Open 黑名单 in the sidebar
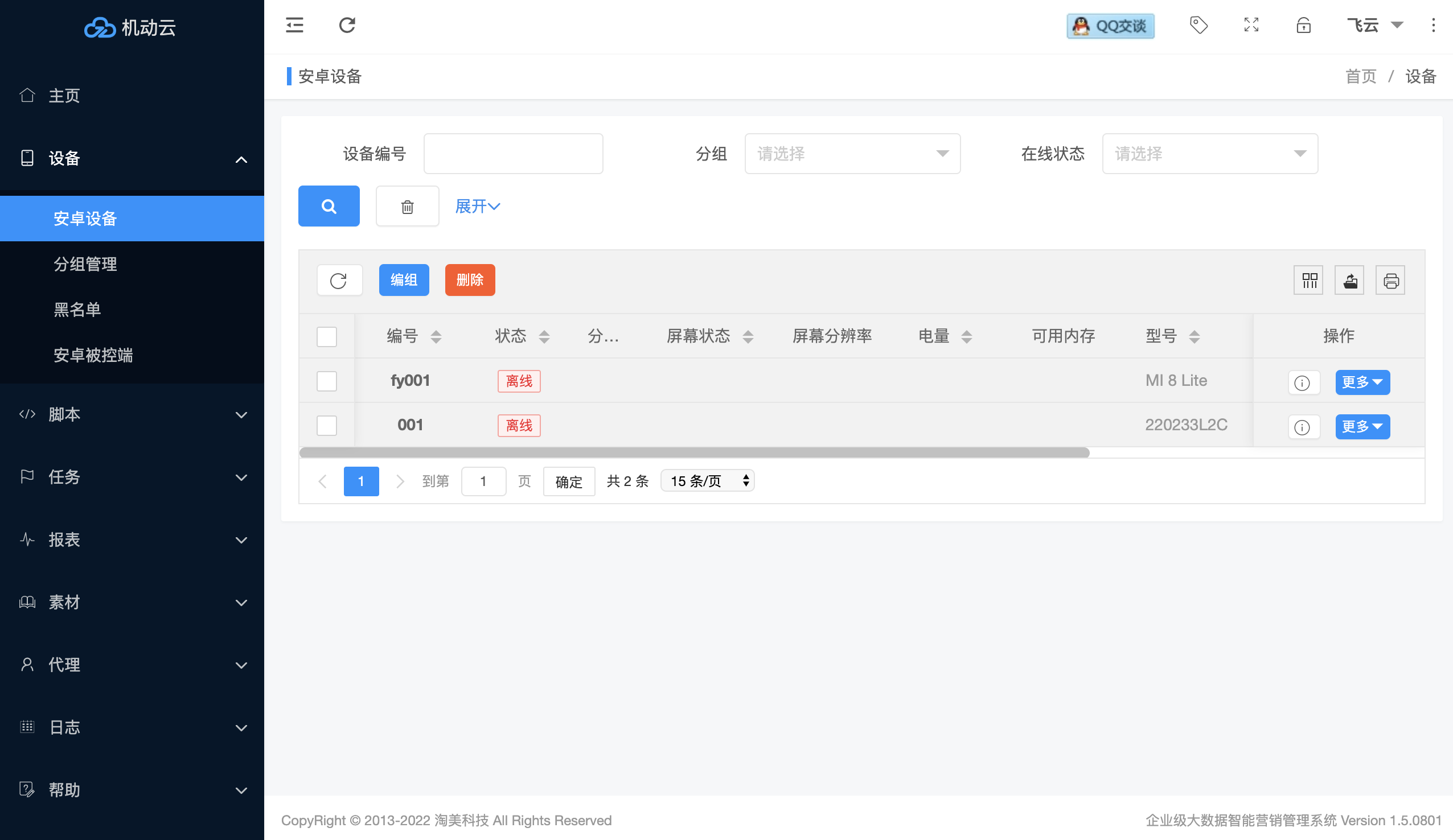 (132, 310)
